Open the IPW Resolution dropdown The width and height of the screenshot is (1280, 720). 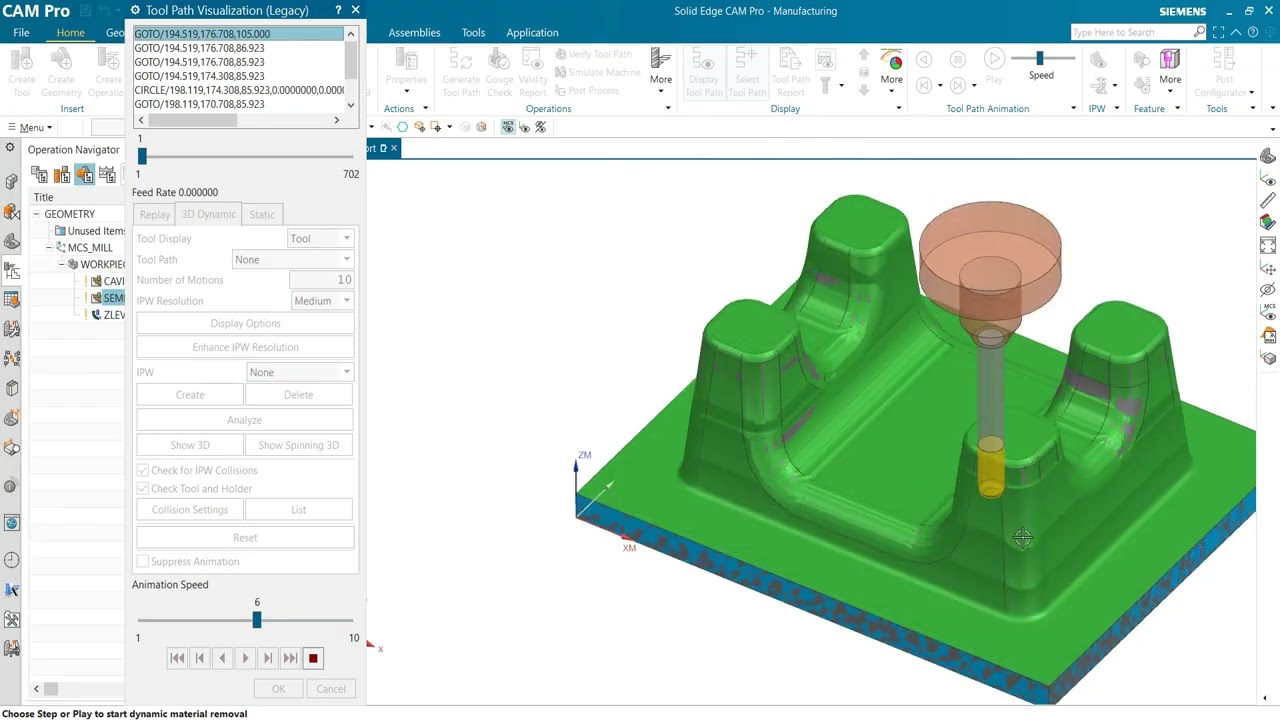click(x=322, y=300)
